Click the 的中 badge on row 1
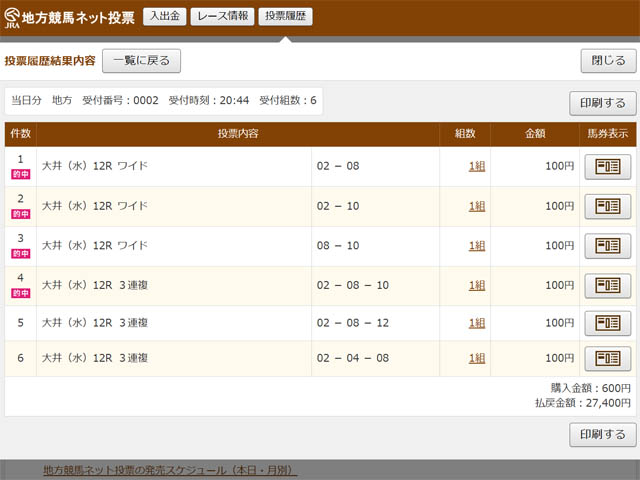Image resolution: width=640 pixels, height=480 pixels. (x=20, y=174)
